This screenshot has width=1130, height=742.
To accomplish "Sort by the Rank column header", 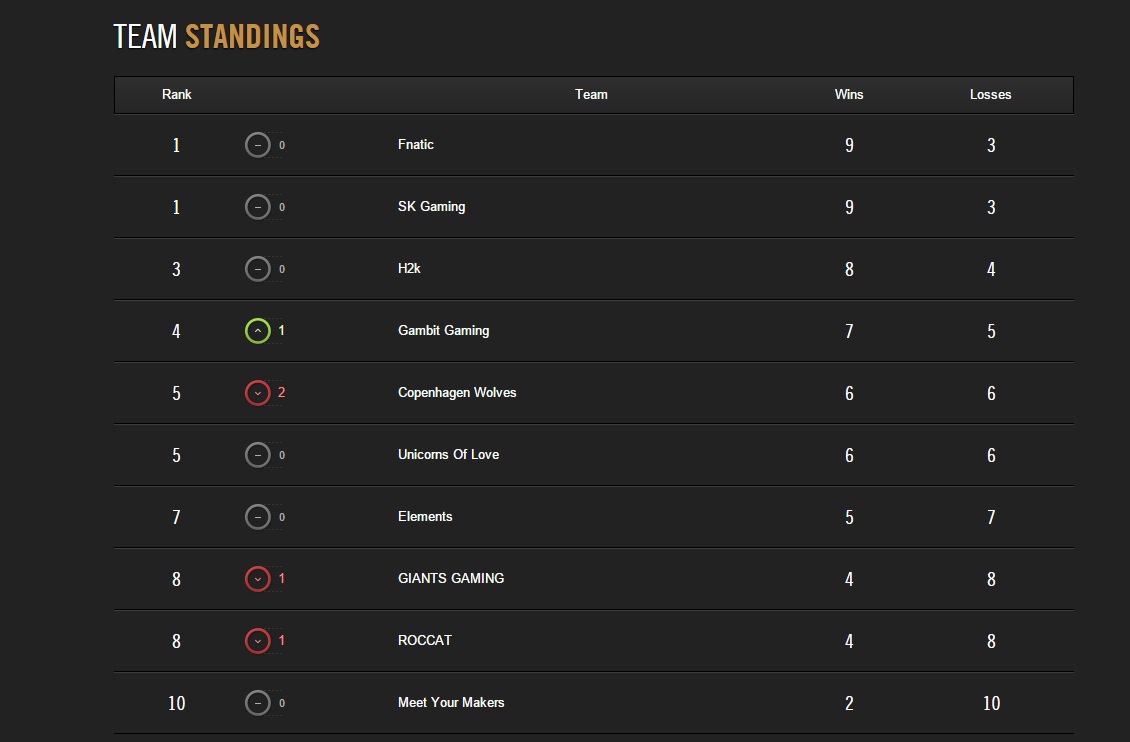I will [177, 94].
